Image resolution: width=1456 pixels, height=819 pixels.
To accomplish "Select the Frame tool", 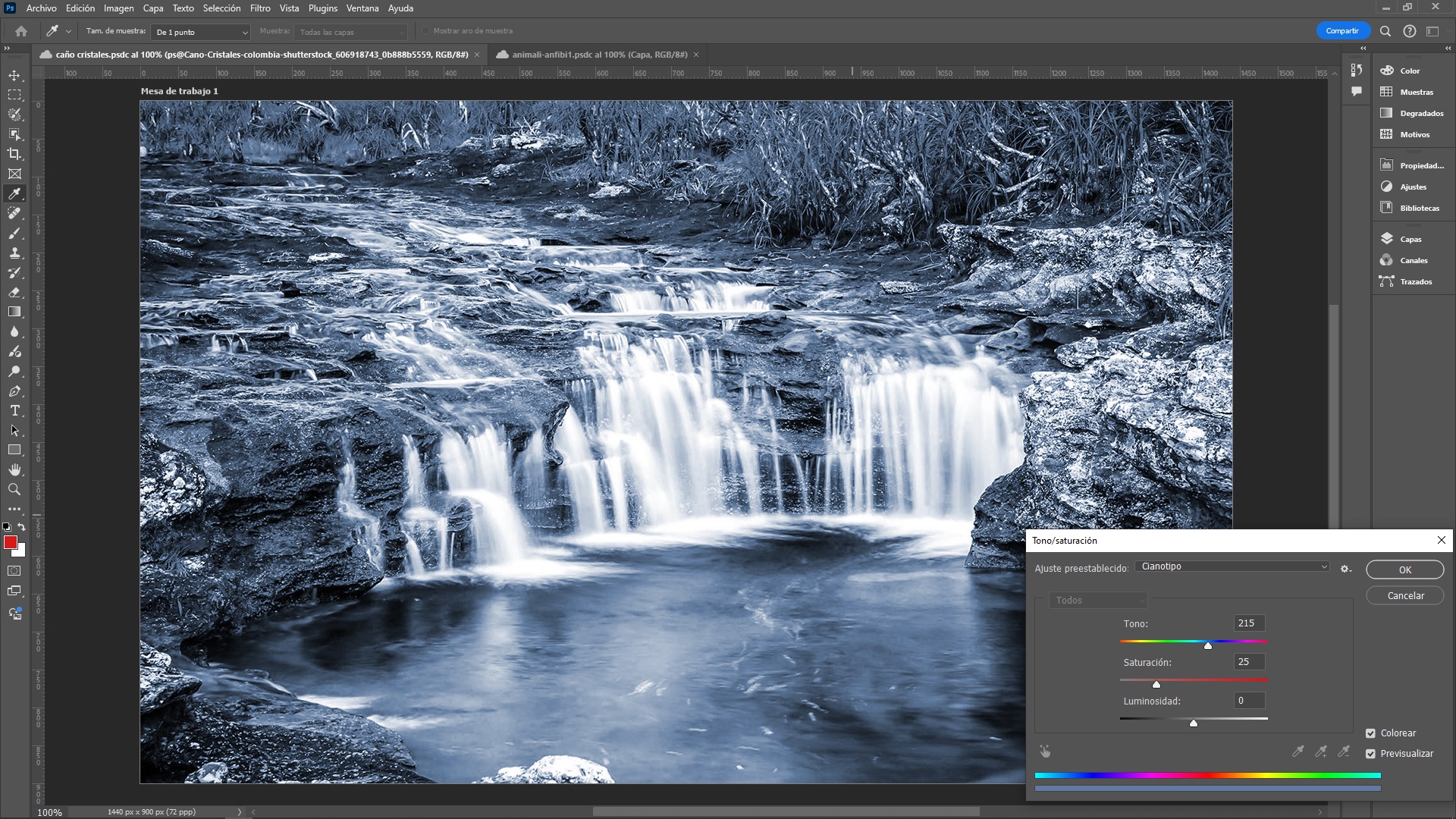I will [x=14, y=174].
